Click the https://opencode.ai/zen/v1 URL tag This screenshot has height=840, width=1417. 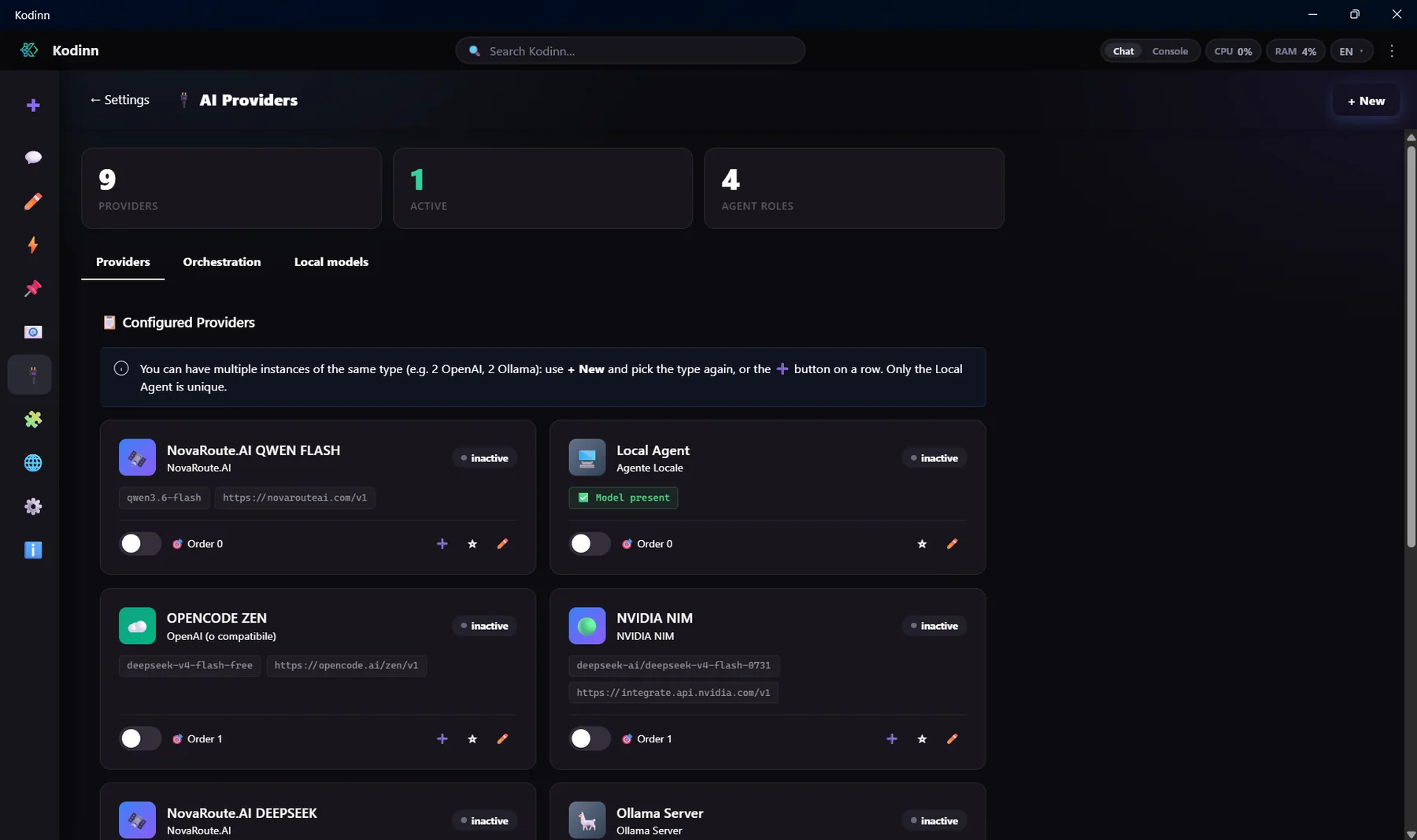(346, 666)
